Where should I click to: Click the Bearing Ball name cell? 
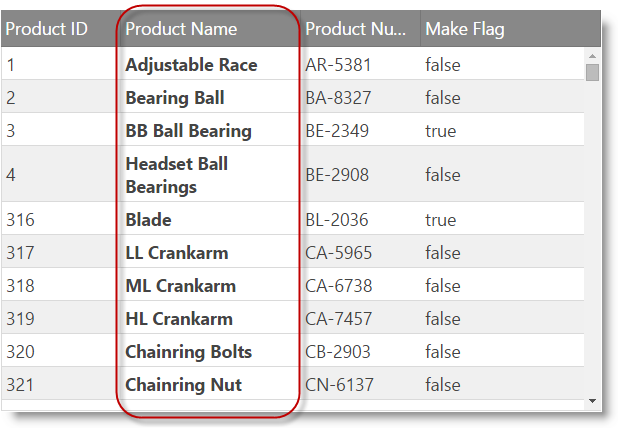175,98
